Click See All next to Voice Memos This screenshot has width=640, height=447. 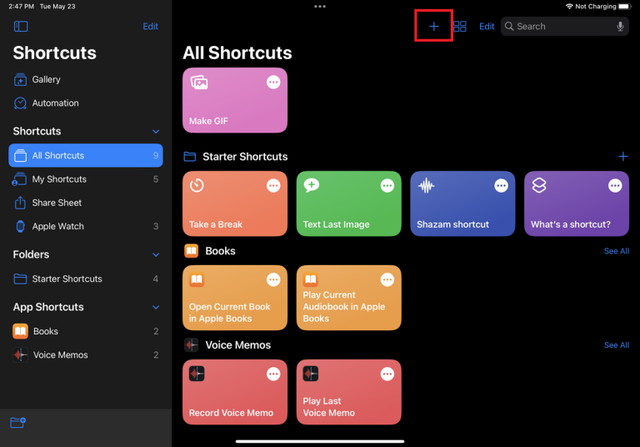click(x=616, y=345)
